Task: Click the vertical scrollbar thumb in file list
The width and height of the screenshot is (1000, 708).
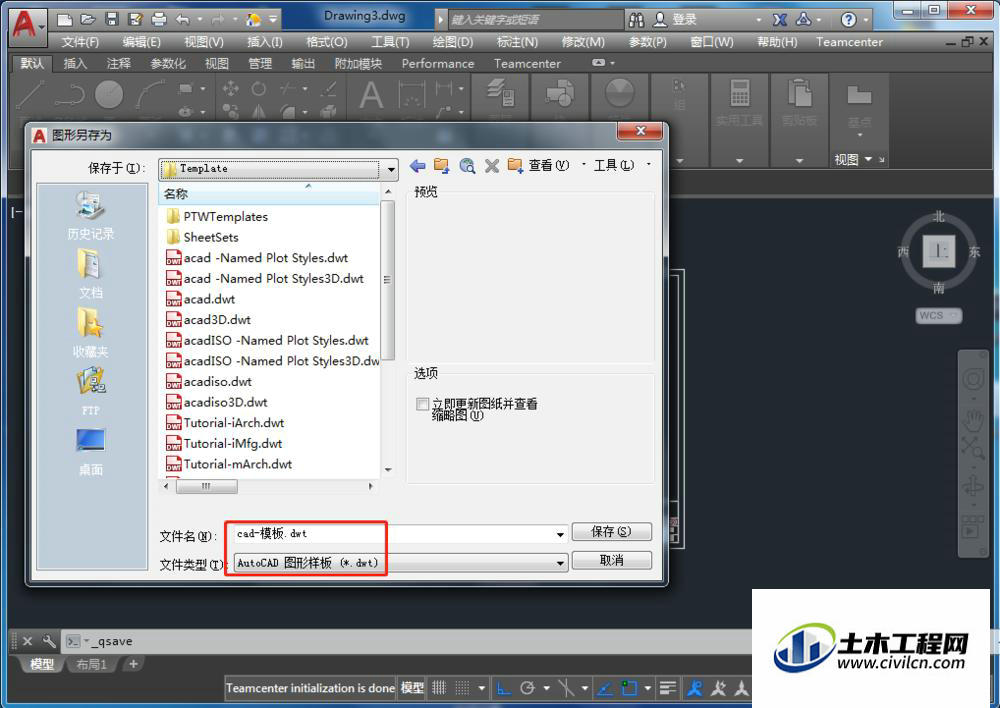Action: pyautogui.click(x=388, y=279)
